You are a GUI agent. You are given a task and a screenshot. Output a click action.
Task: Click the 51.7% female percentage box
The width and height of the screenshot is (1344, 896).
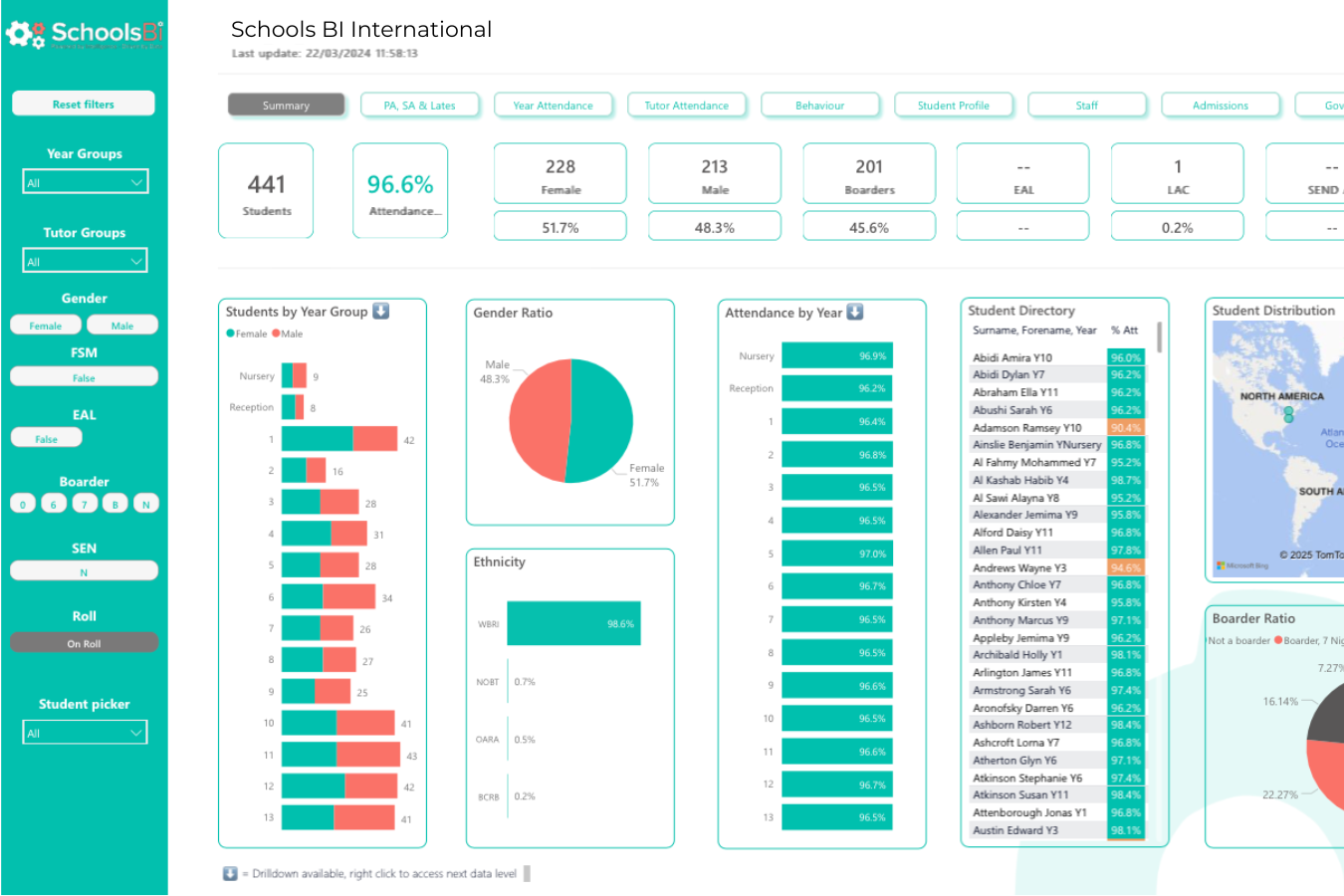(x=560, y=227)
